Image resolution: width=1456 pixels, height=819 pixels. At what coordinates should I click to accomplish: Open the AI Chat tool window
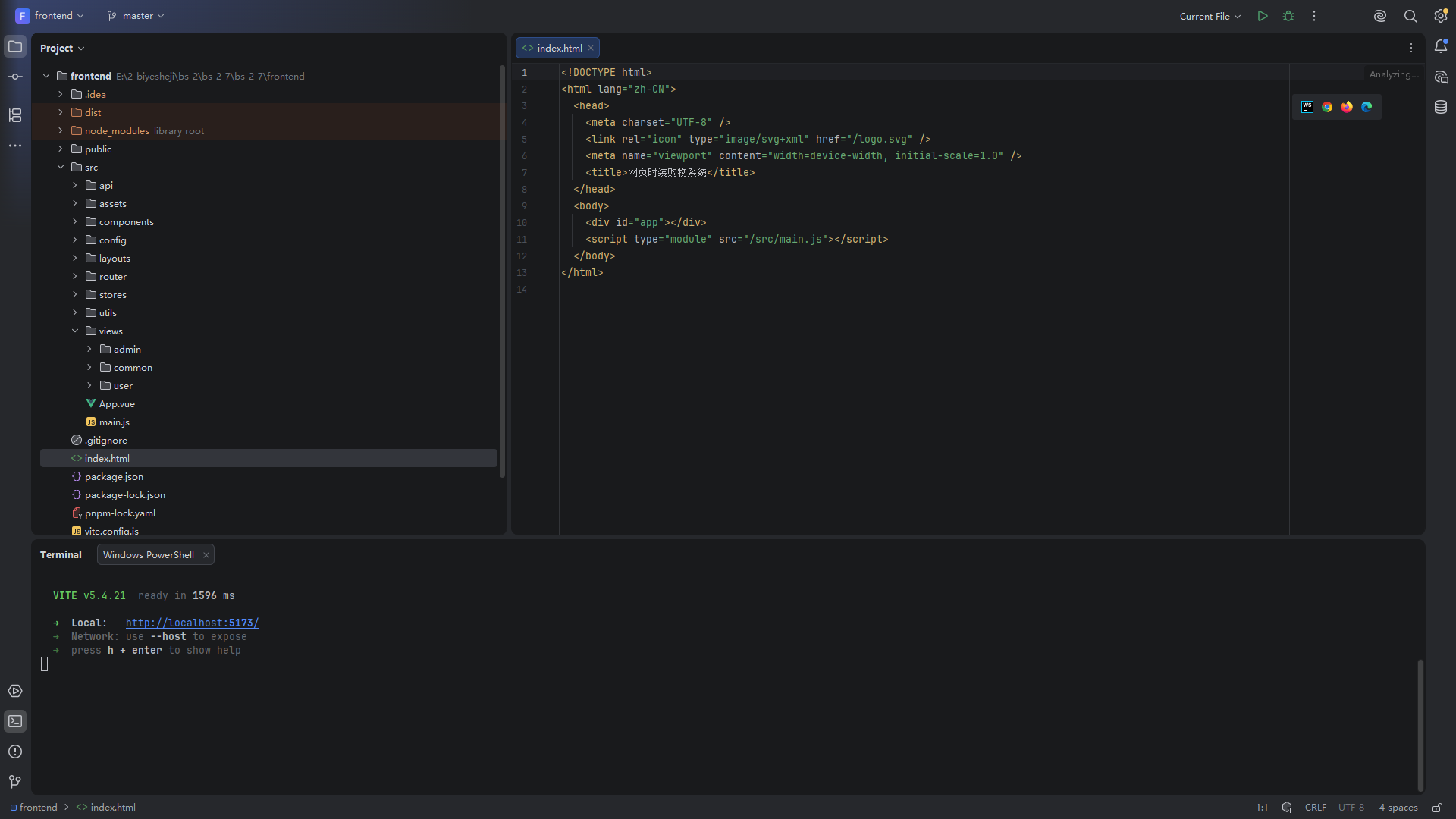[x=1441, y=77]
